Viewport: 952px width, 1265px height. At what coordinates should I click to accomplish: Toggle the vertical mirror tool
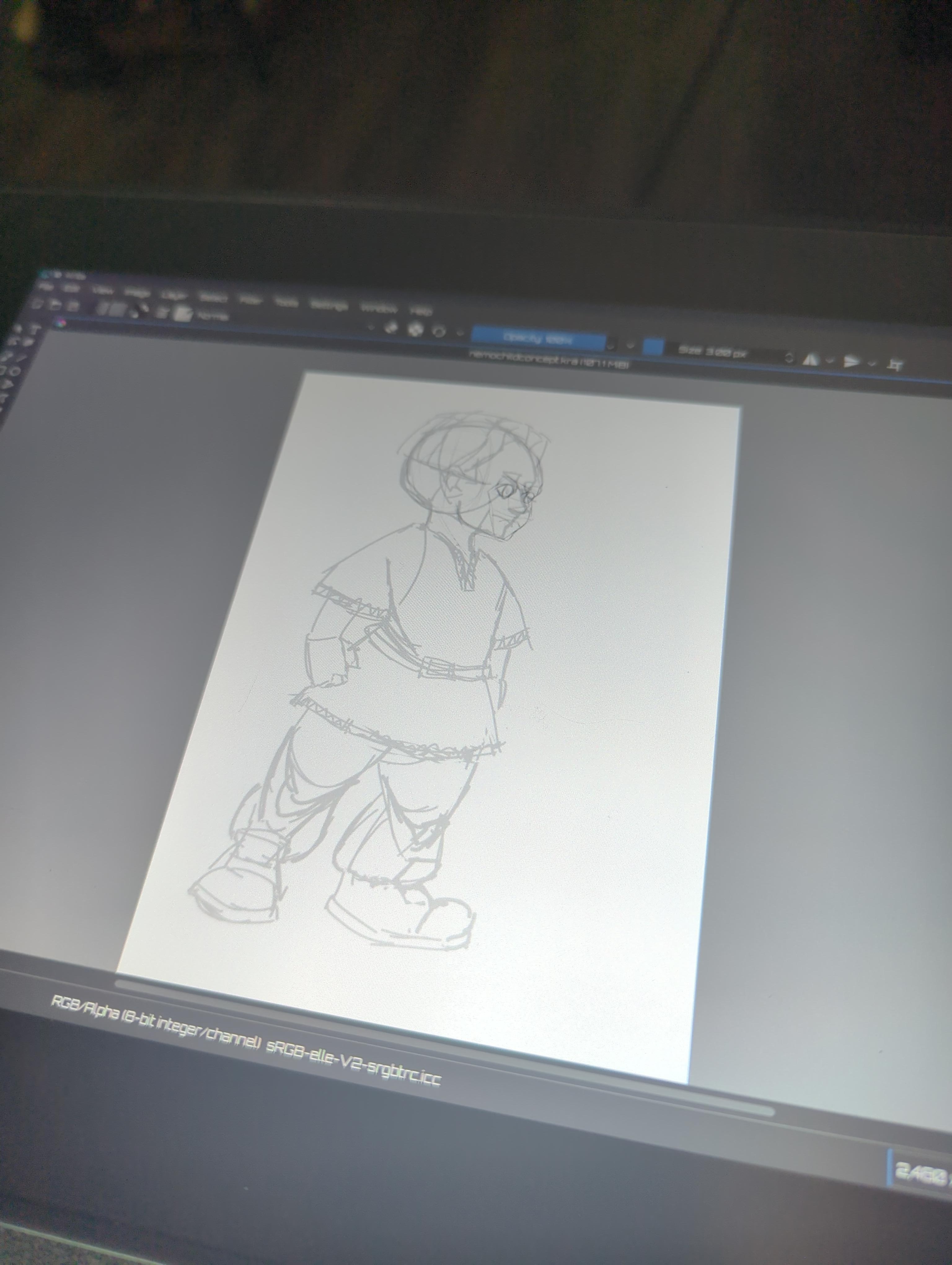[x=852, y=362]
